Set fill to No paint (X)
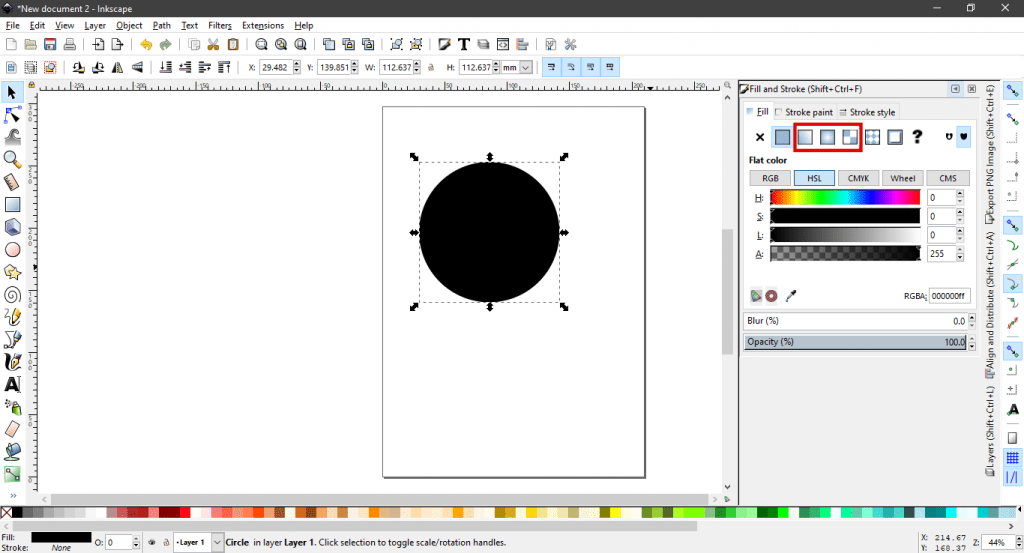 pyautogui.click(x=760, y=137)
